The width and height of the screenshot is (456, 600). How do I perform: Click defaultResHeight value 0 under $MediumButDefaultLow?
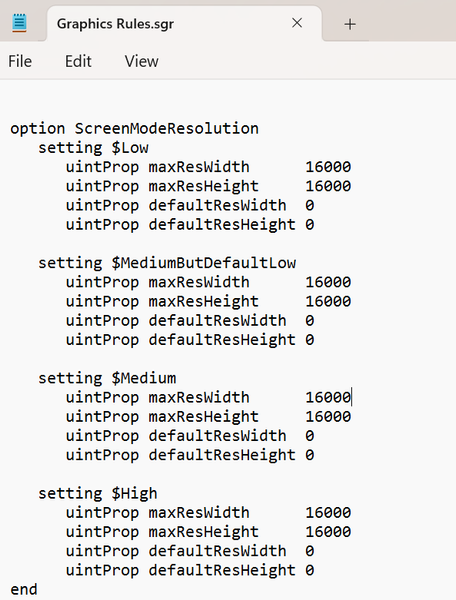(x=309, y=340)
